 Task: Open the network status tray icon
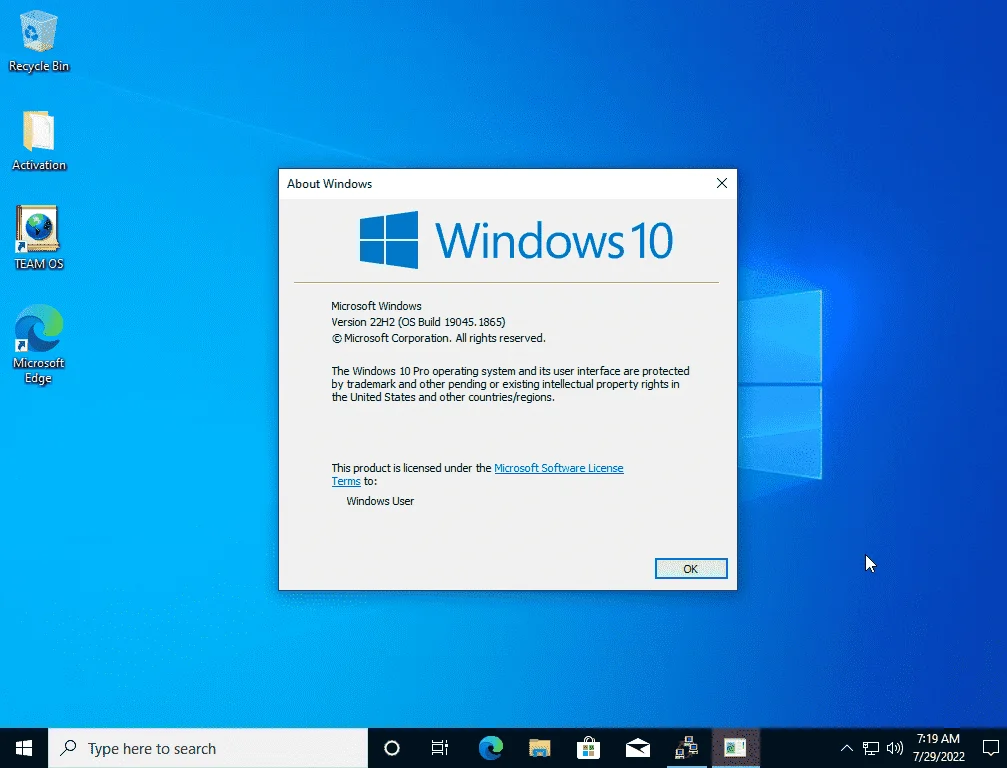871,748
